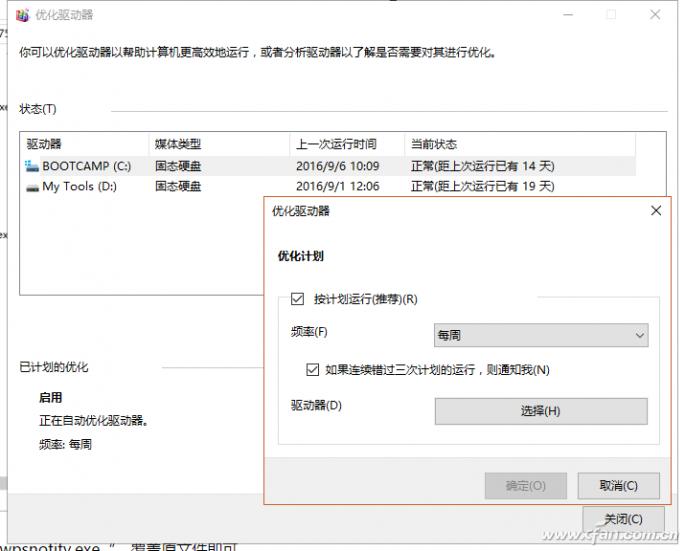Screen dimensions: 685x551
Task: Click status 正常(距上次运行已有 19 天)
Action: click(x=483, y=187)
